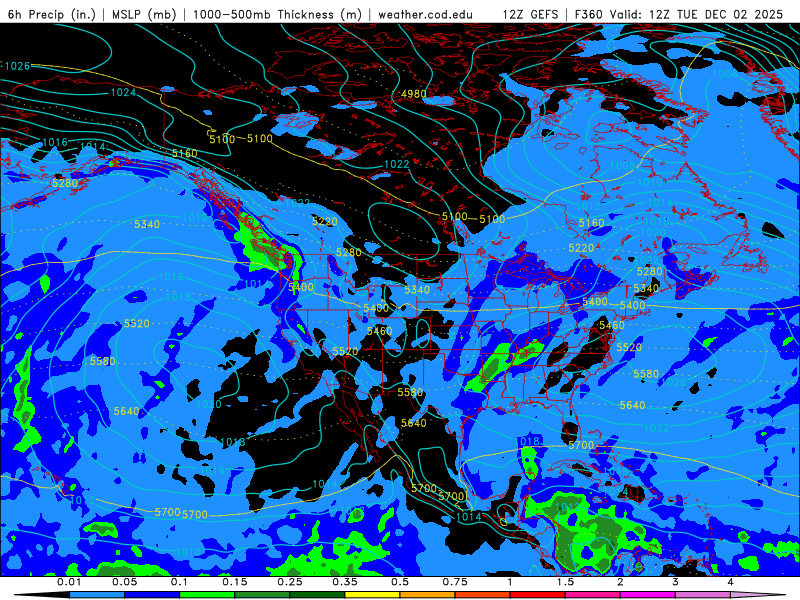This screenshot has width=800, height=600.
Task: Click the legend value '0.05'
Action: [x=124, y=582]
